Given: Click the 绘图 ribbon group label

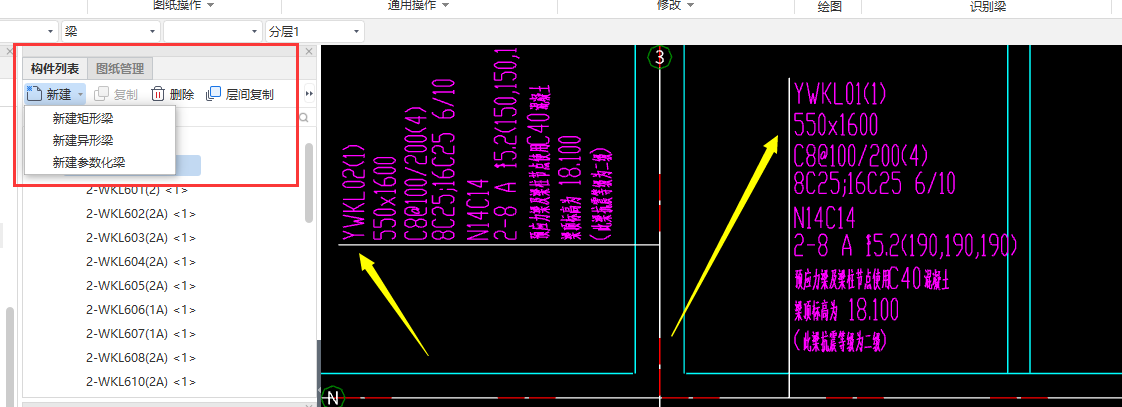Looking at the screenshot, I should click(829, 6).
